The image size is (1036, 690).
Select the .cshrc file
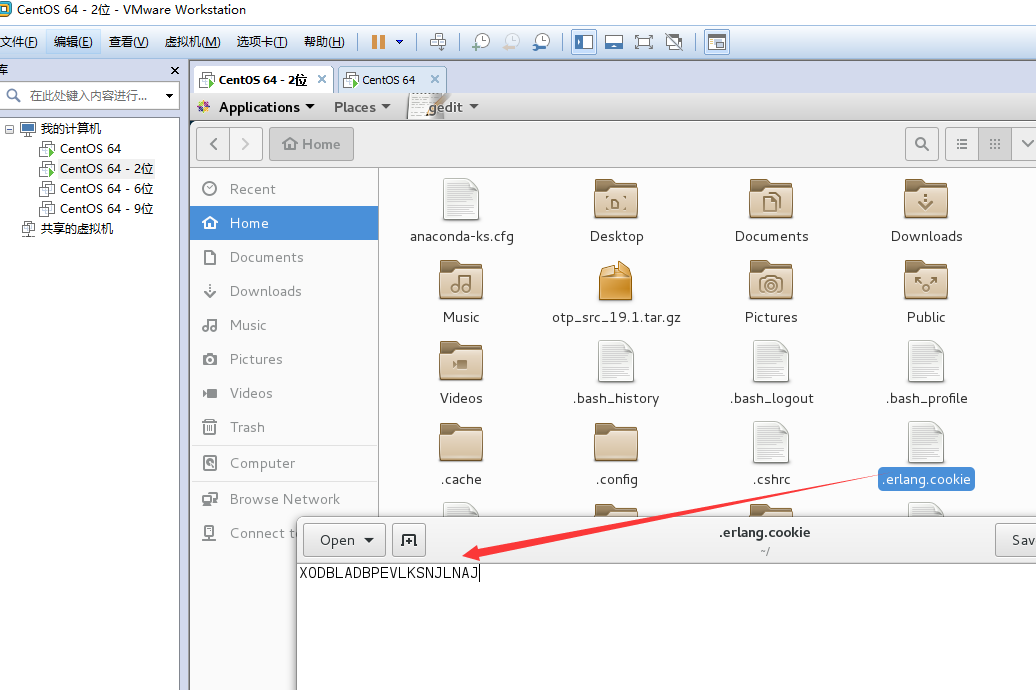coord(771,455)
